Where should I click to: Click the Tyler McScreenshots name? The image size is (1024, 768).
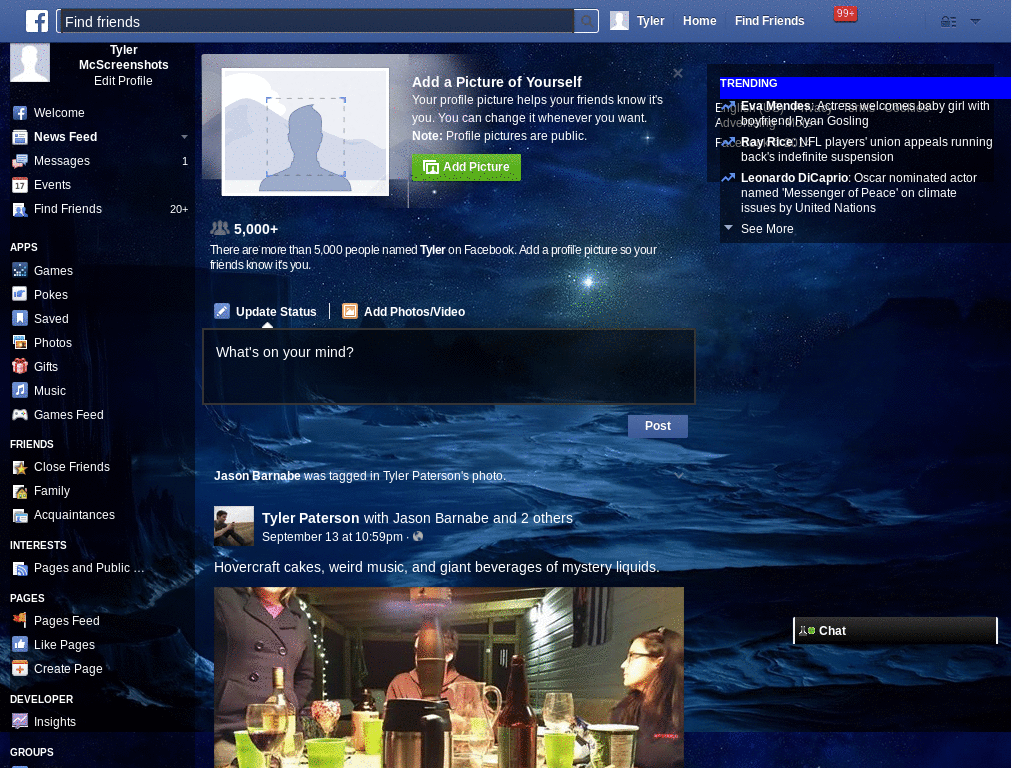point(123,57)
